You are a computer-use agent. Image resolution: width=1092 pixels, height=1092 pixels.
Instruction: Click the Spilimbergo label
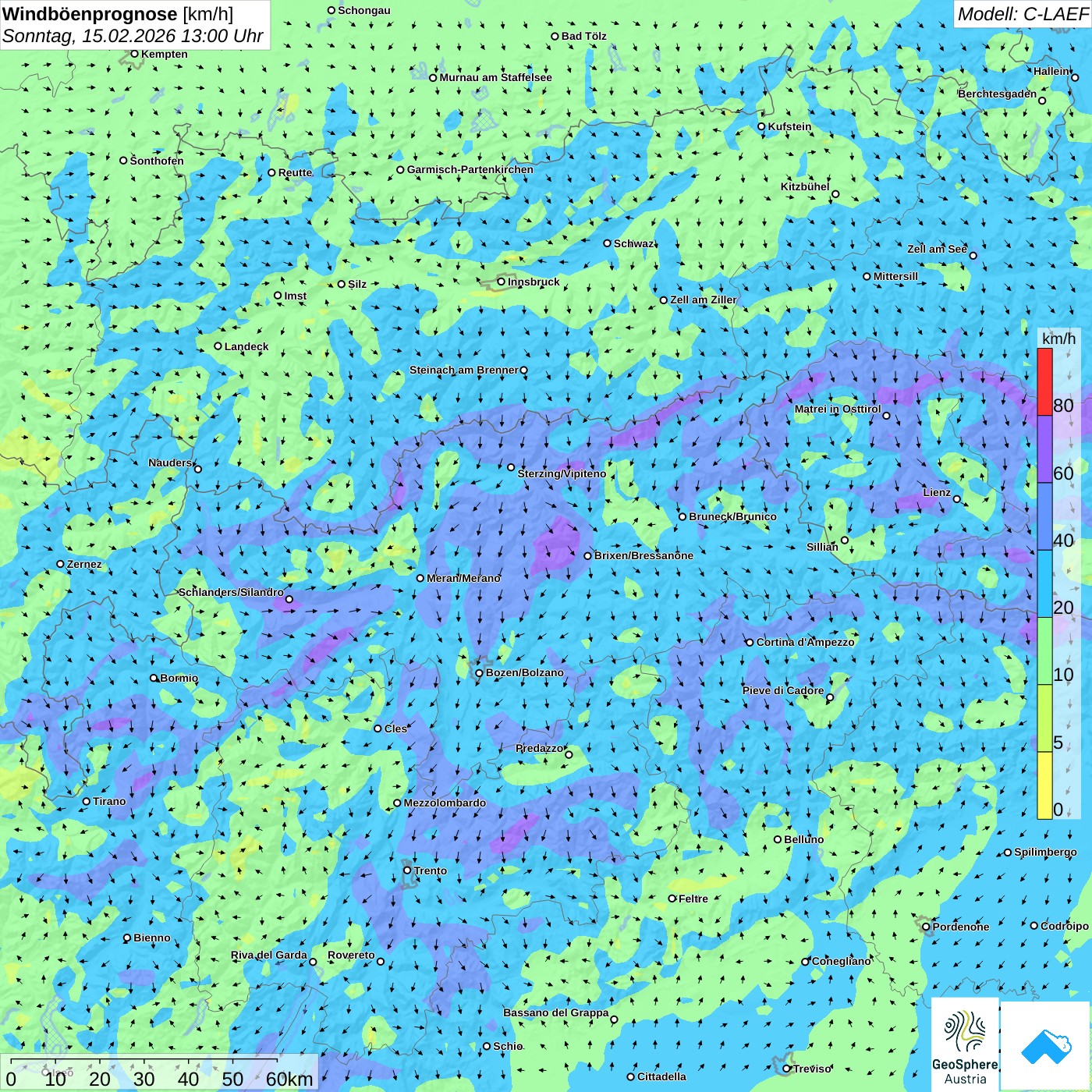1045,852
